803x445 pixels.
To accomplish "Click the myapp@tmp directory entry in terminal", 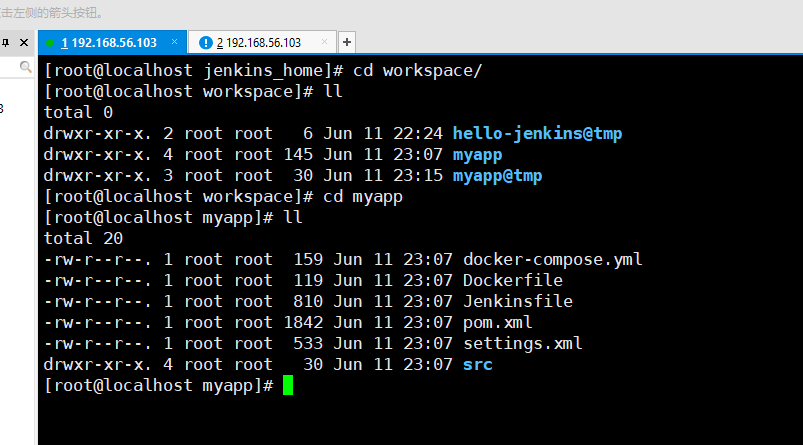I will (497, 176).
